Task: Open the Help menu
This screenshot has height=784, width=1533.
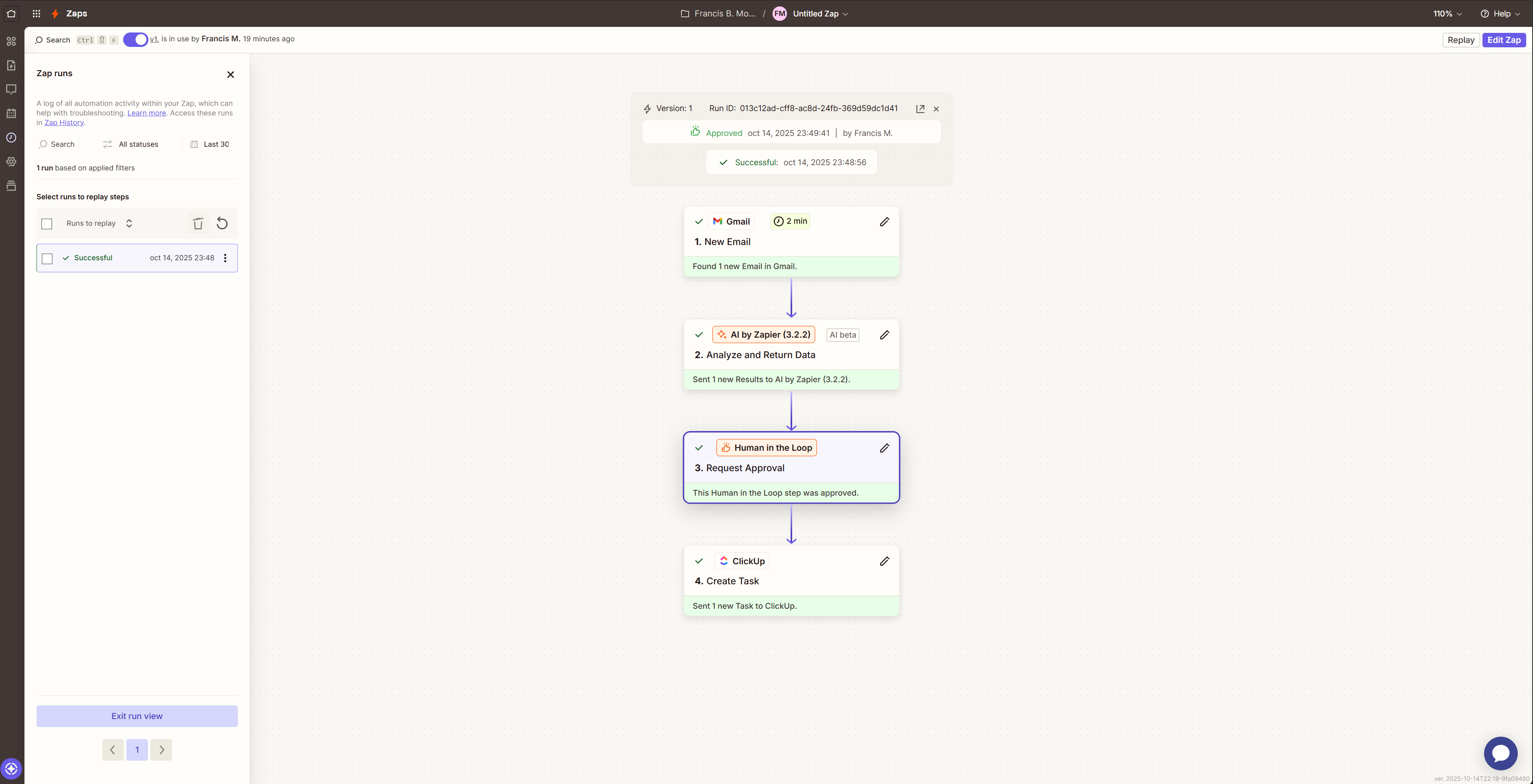Action: pyautogui.click(x=1500, y=13)
